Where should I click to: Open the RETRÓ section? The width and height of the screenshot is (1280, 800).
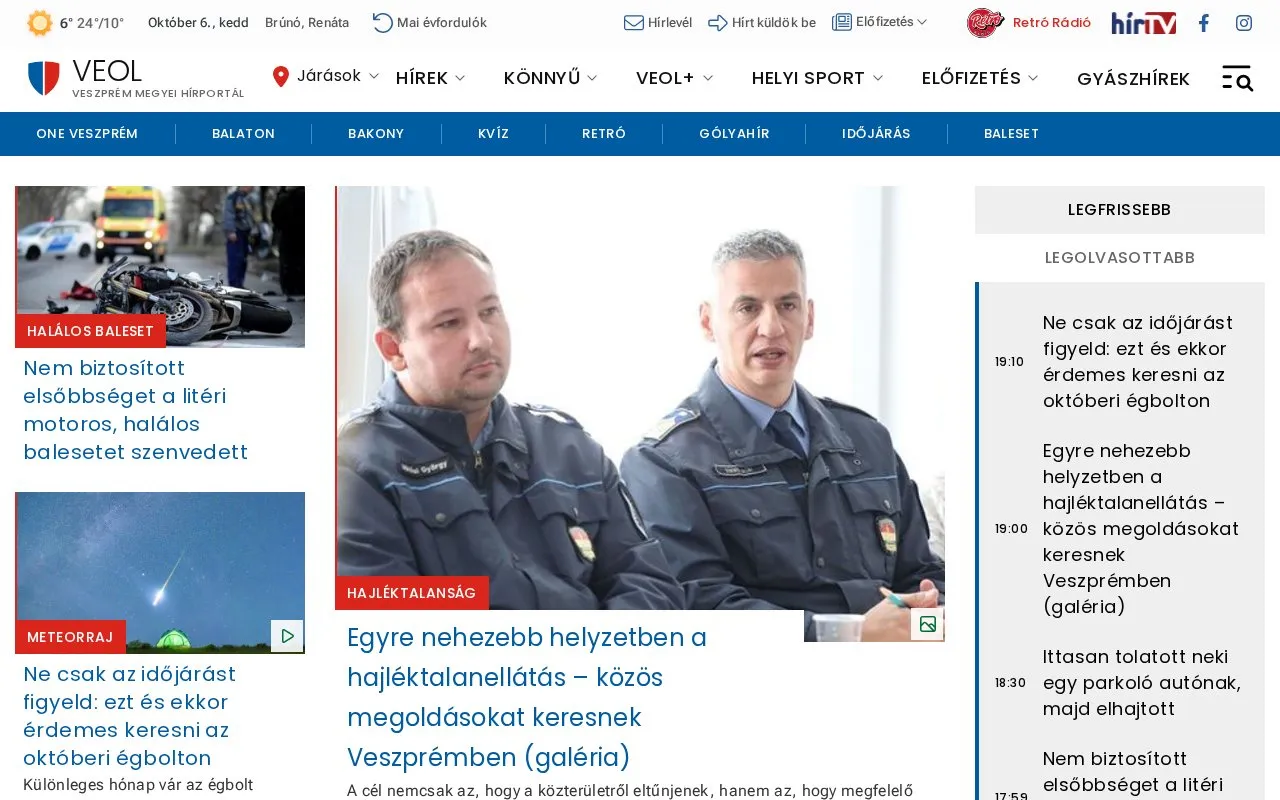(x=604, y=134)
